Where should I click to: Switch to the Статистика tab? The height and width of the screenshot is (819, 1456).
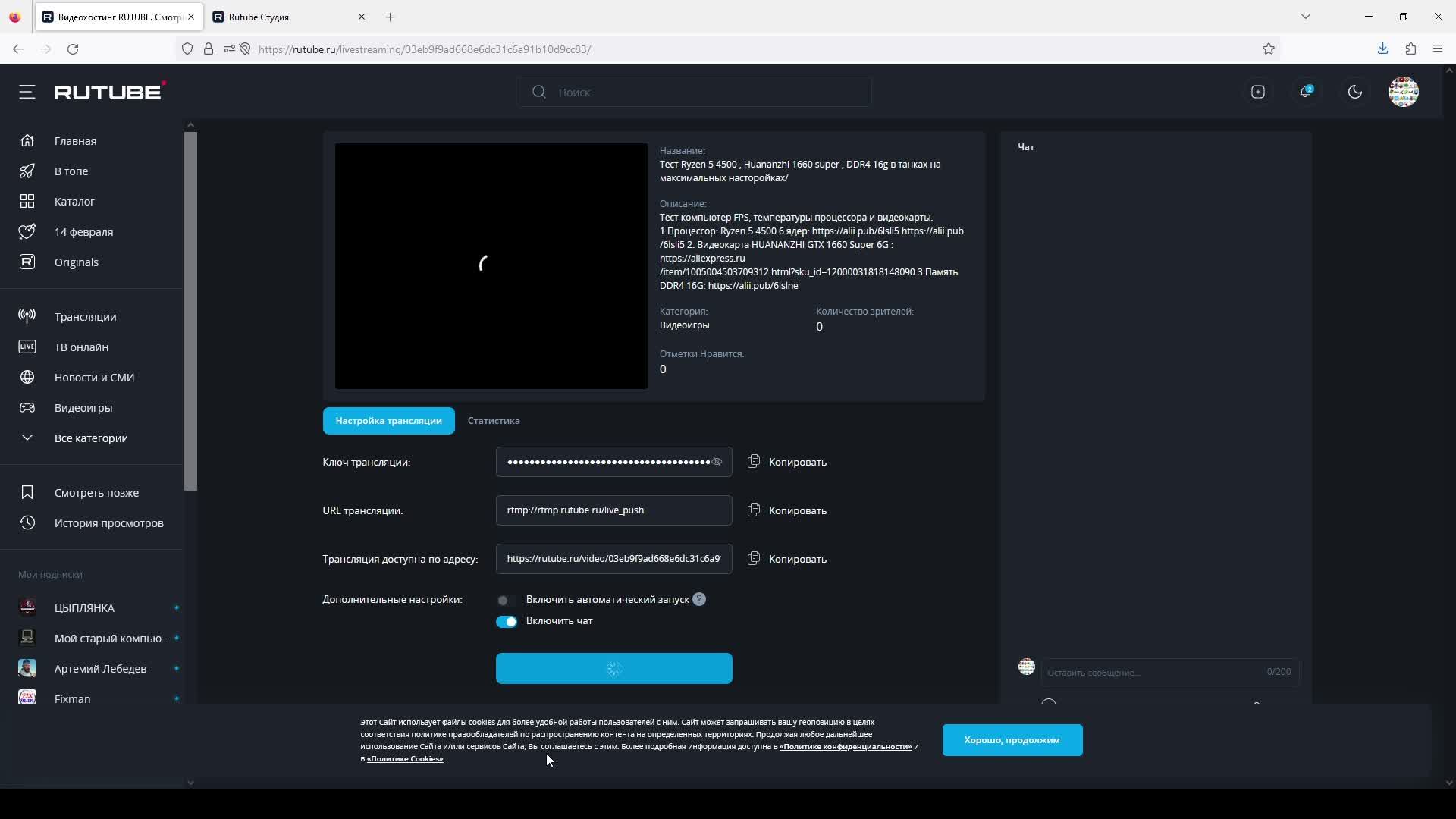tap(494, 421)
